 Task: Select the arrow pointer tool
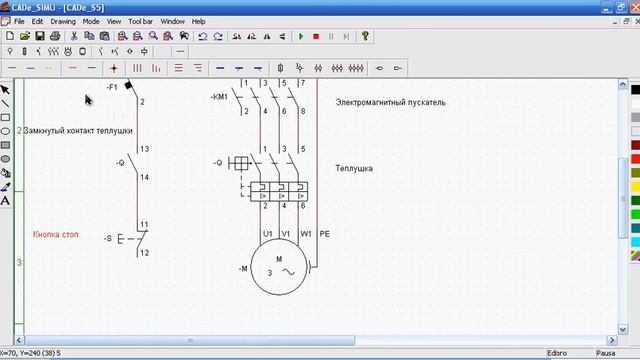(5, 90)
